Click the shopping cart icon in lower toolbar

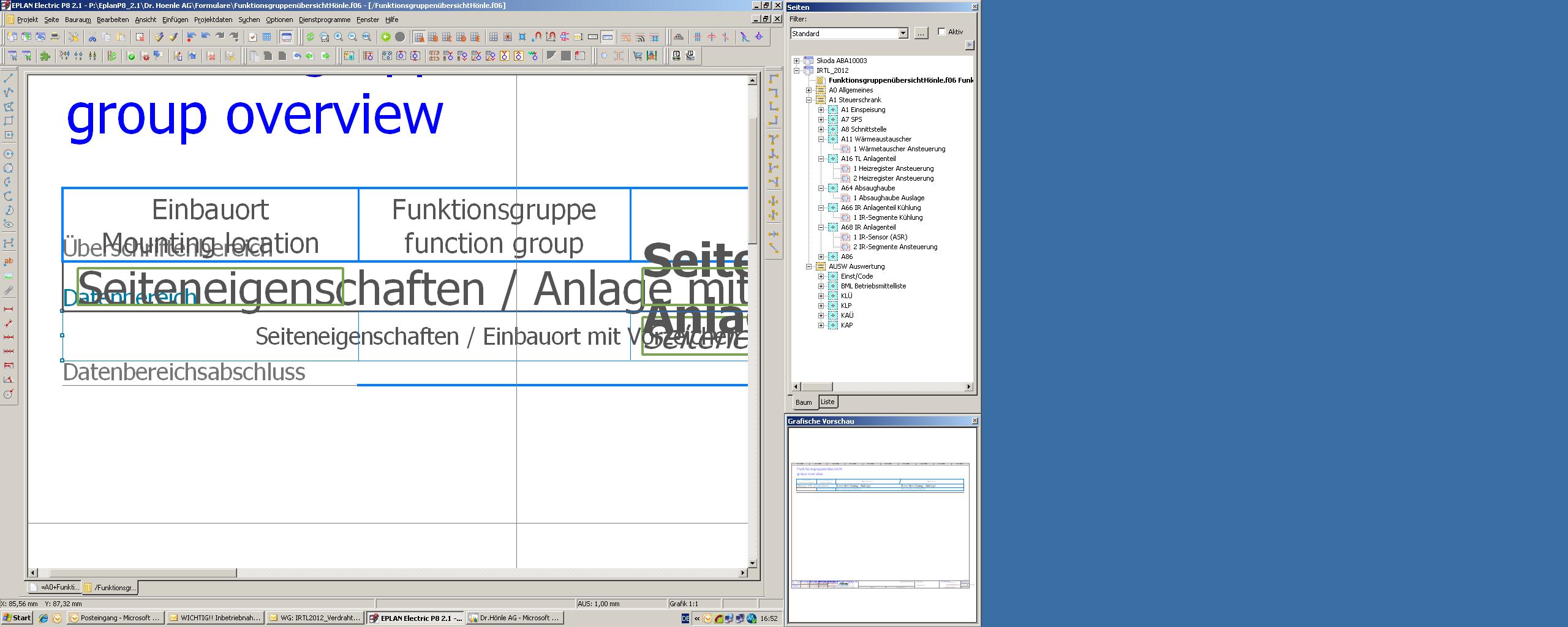click(638, 56)
